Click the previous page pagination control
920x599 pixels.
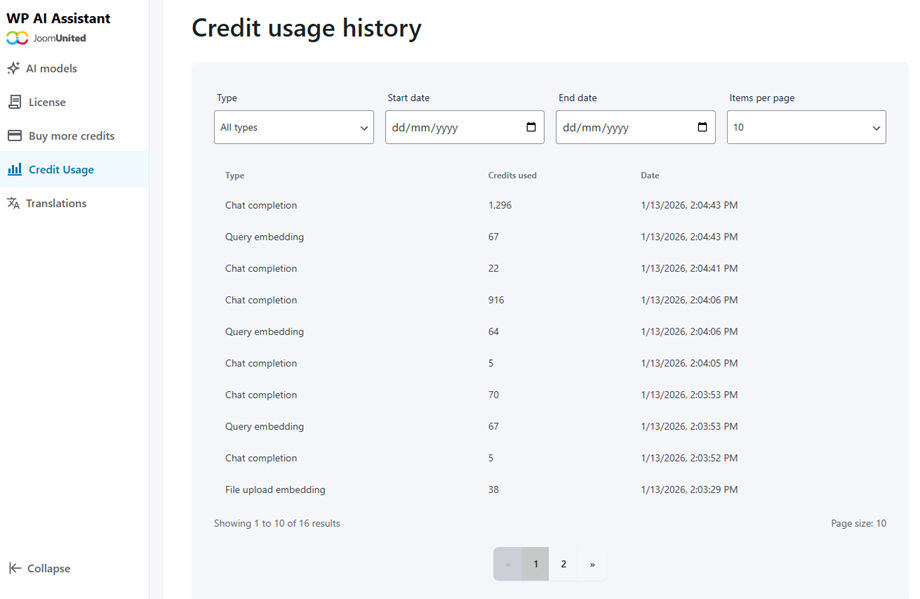click(x=507, y=563)
